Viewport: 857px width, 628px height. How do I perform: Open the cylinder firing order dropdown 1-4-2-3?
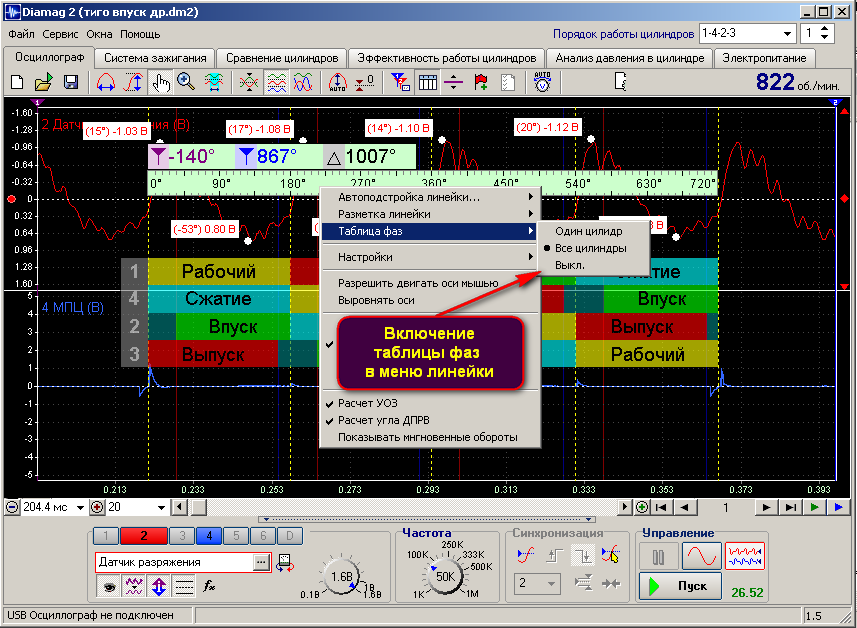[x=787, y=33]
